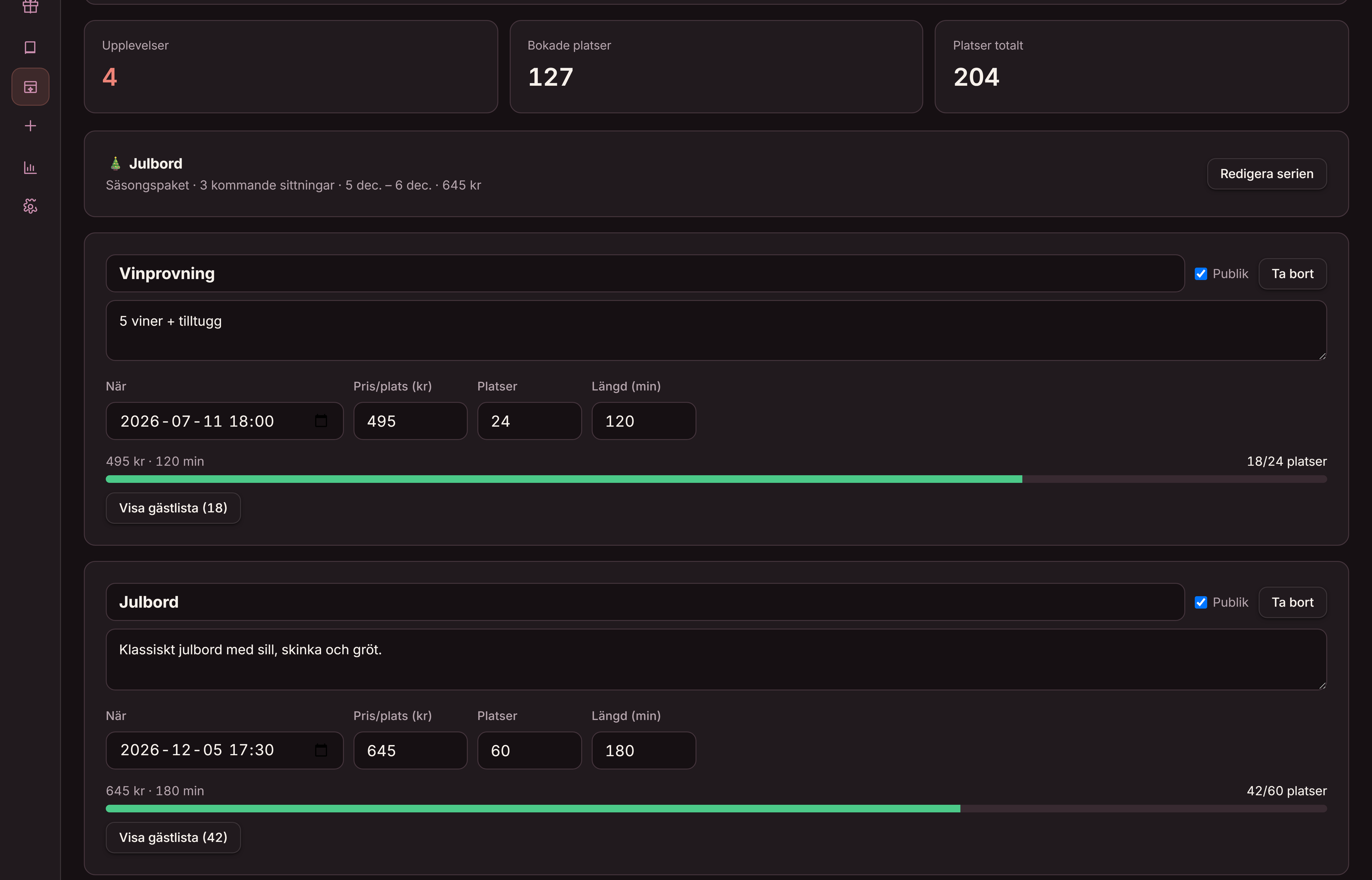Select the highlighted event calendar sidebar icon
Viewport: 1372px width, 880px height.
coord(30,87)
